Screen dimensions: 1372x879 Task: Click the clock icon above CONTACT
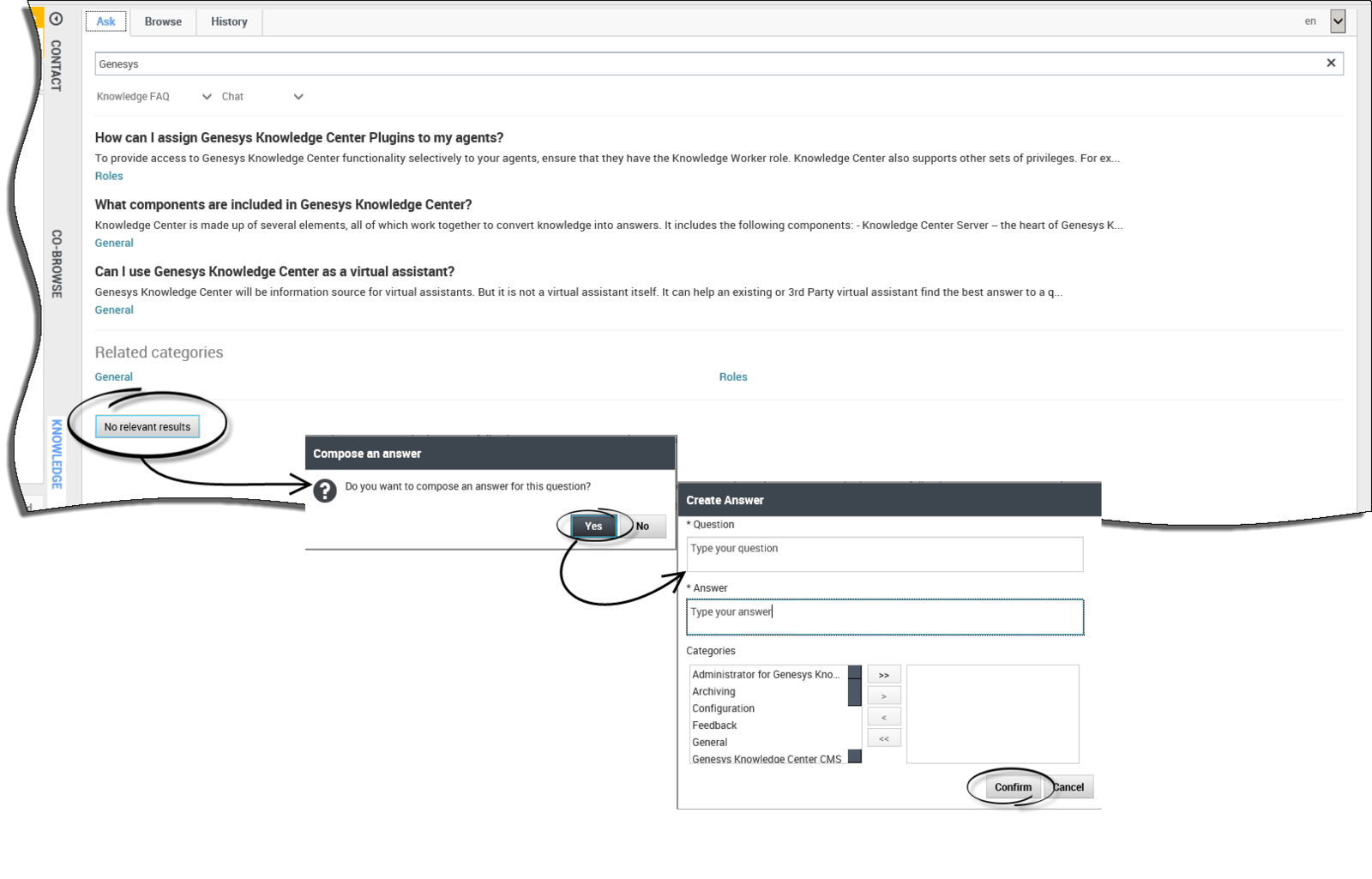[57, 19]
